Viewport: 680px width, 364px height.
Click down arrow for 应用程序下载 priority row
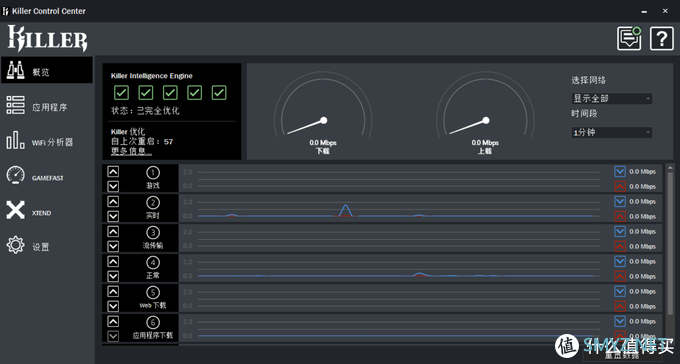[x=113, y=336]
